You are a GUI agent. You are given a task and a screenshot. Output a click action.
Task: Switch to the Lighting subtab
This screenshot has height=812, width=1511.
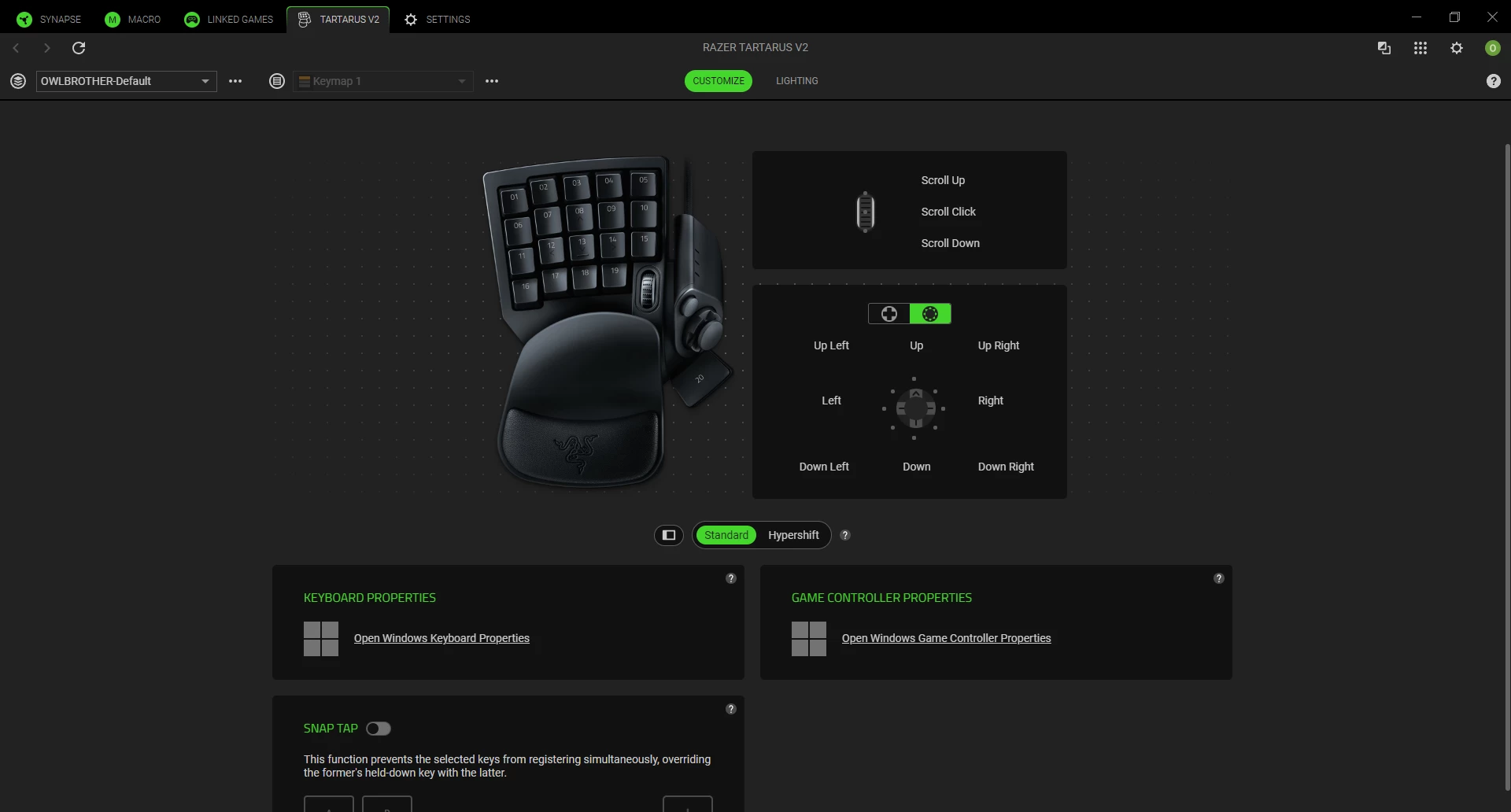[796, 81]
